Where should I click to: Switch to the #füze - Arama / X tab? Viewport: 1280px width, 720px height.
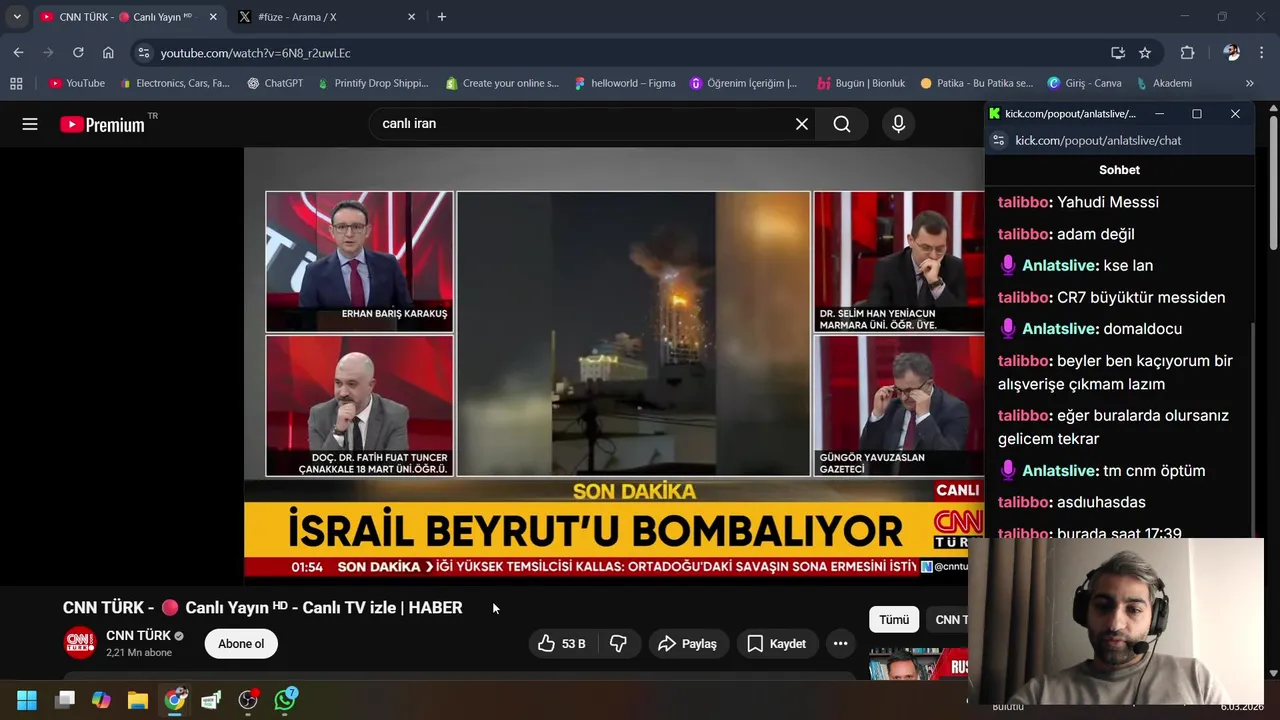pos(325,17)
